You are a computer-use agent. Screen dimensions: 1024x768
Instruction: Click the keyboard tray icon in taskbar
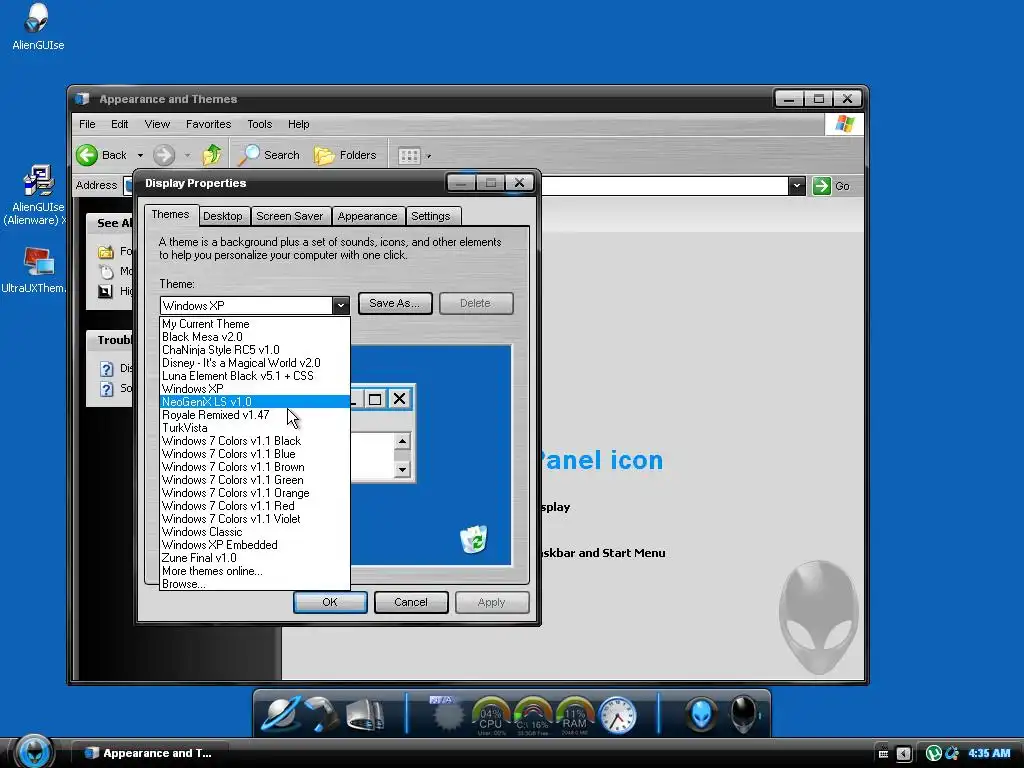883,754
